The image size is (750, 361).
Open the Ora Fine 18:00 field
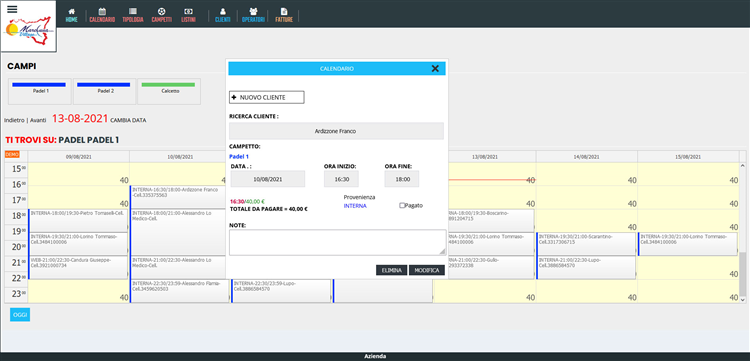pos(402,179)
